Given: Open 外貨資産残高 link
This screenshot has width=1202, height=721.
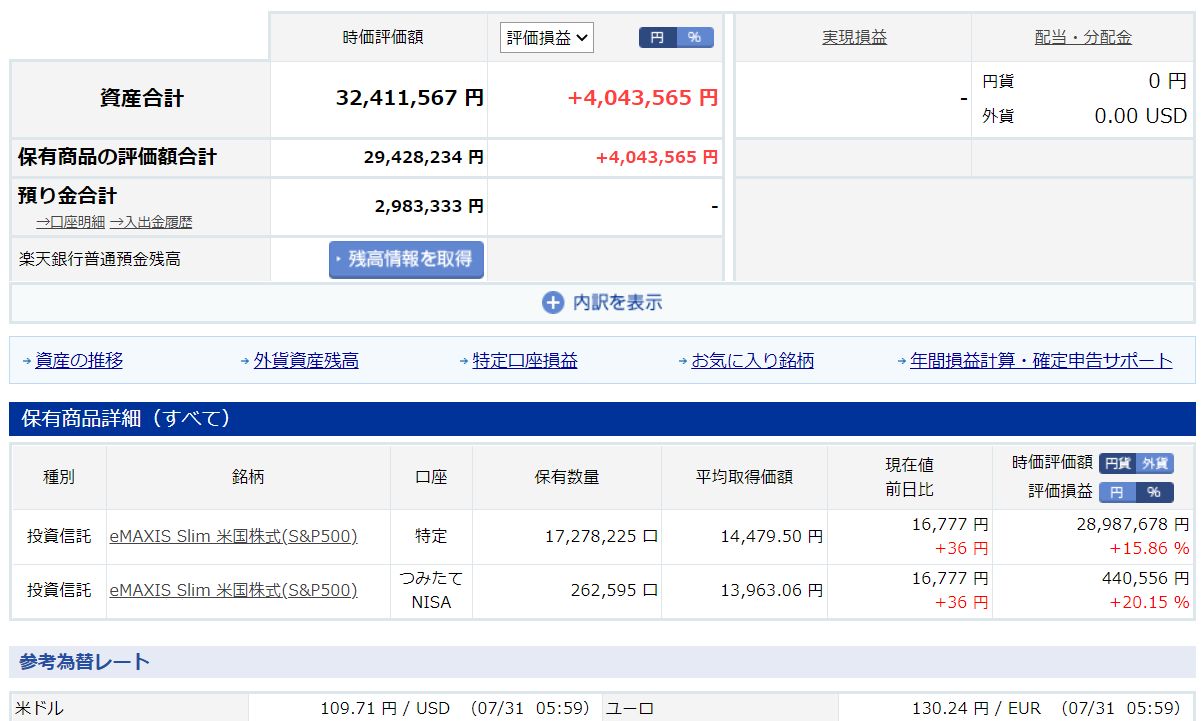Looking at the screenshot, I should (x=306, y=361).
